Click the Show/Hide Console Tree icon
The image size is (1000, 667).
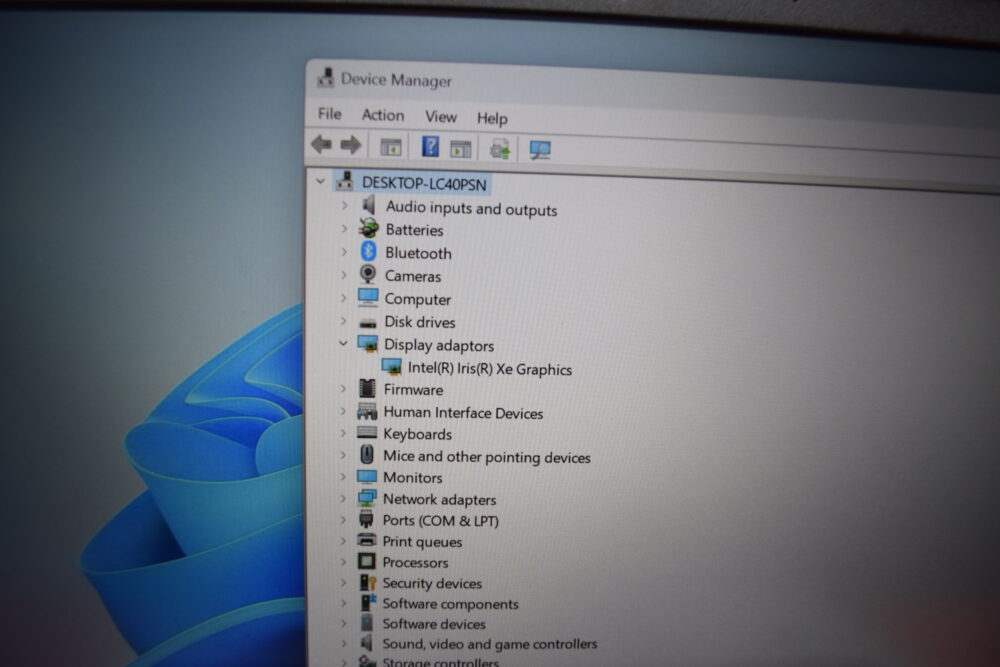(x=391, y=147)
